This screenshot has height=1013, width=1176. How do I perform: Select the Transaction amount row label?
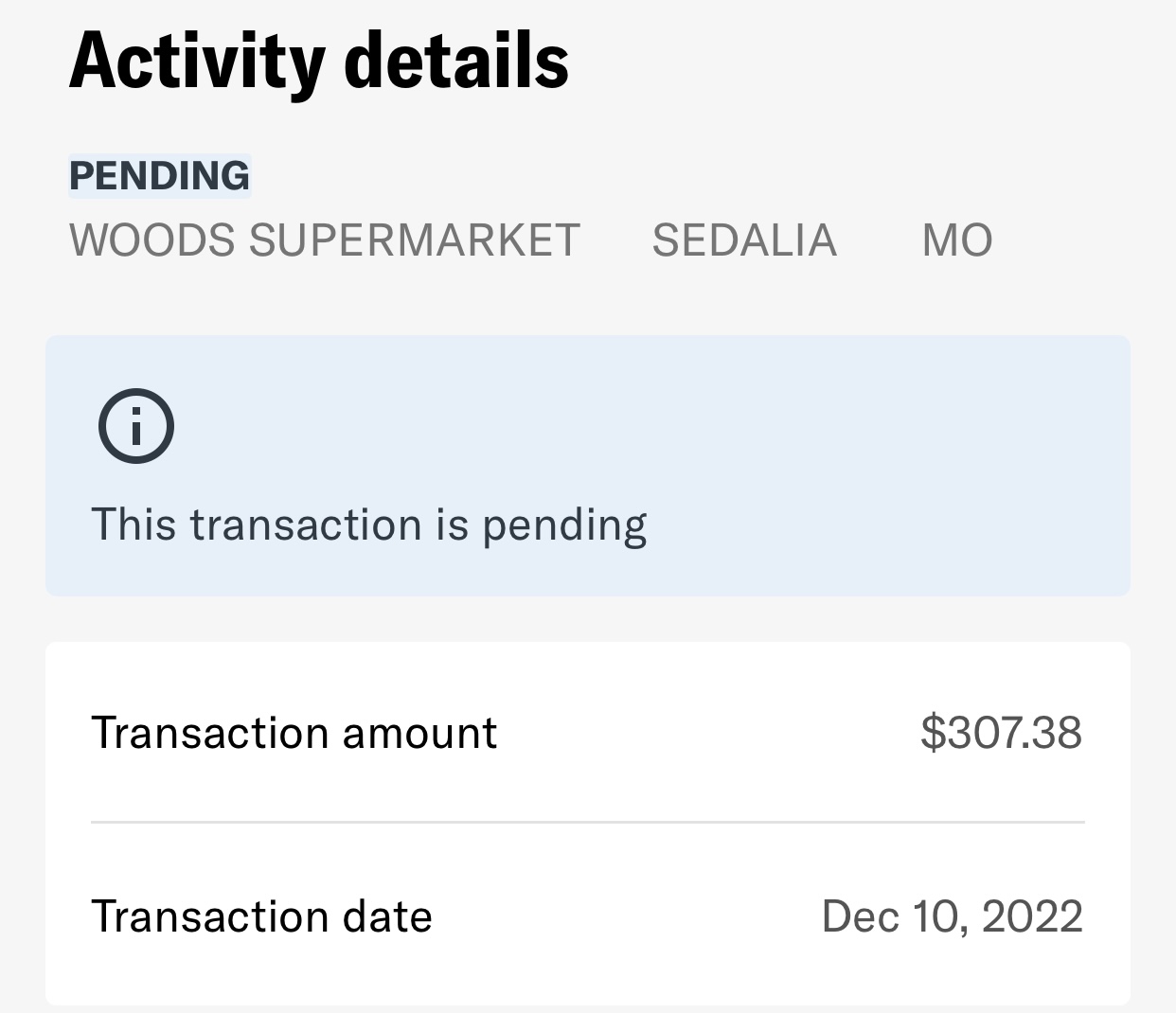[294, 733]
